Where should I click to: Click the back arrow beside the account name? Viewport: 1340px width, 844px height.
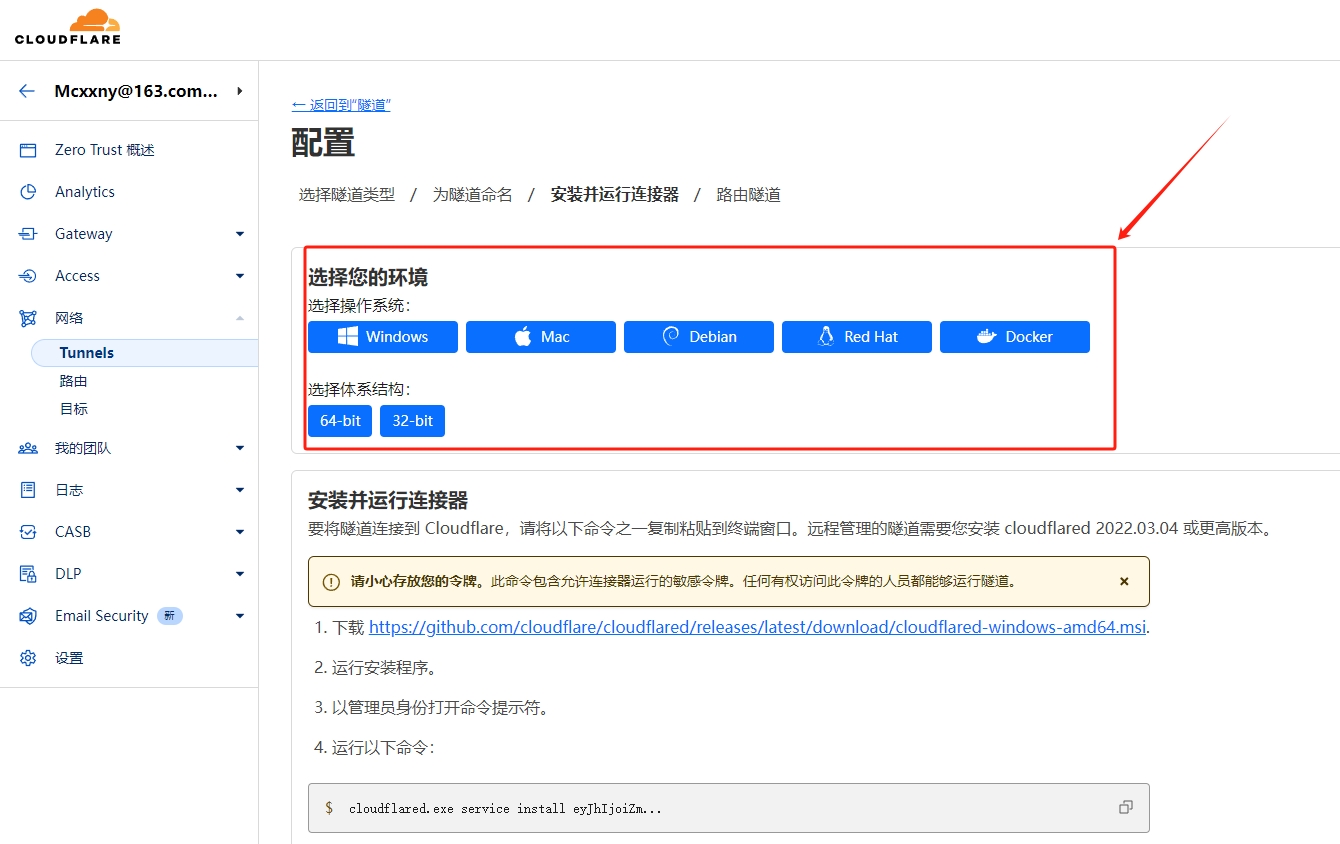[27, 91]
